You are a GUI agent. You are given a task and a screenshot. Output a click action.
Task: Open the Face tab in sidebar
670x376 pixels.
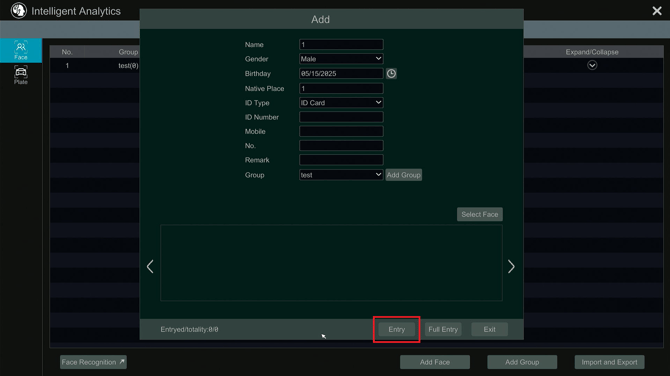(21, 50)
